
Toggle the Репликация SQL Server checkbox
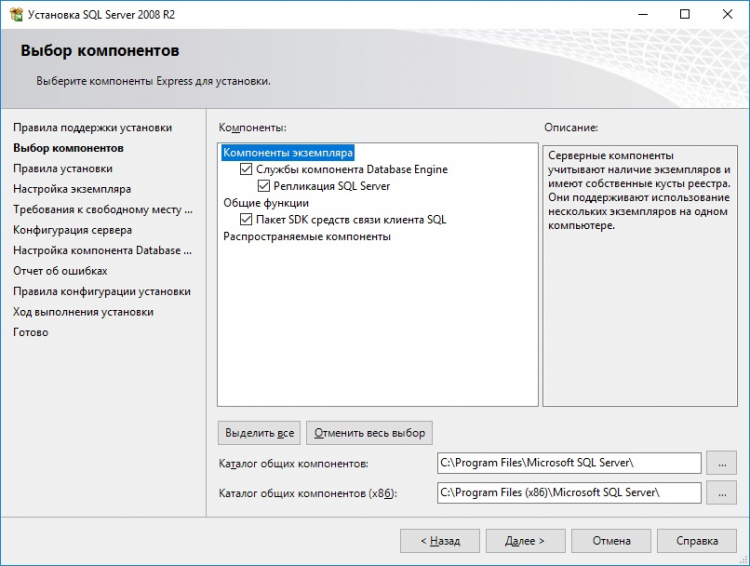click(264, 186)
